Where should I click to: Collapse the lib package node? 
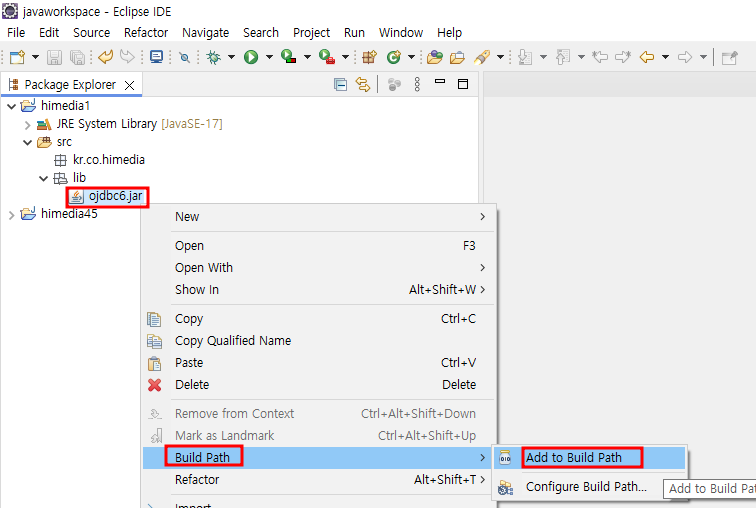click(x=43, y=179)
